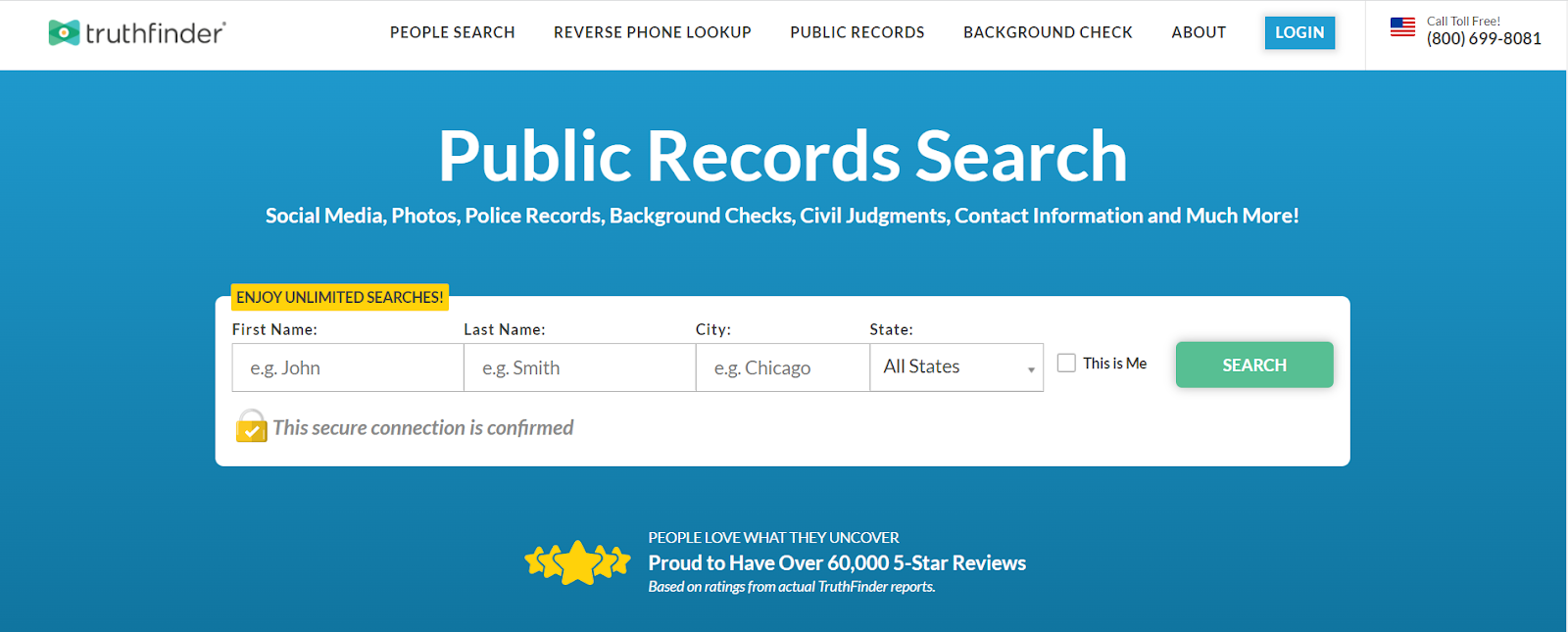Click the Login button
This screenshot has width=1568, height=632.
1299,32
